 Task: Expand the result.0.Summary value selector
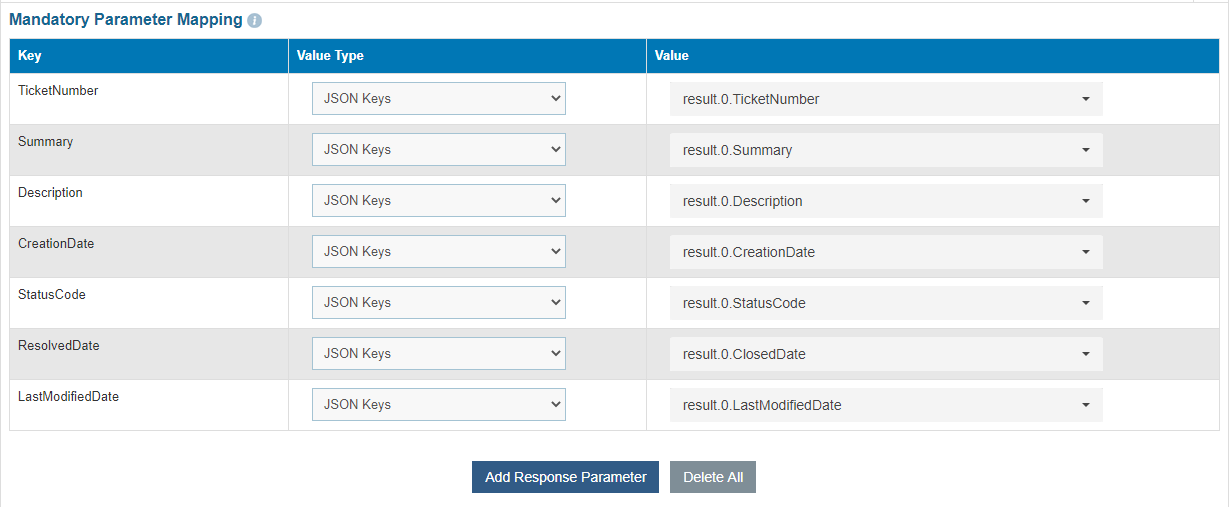point(886,150)
